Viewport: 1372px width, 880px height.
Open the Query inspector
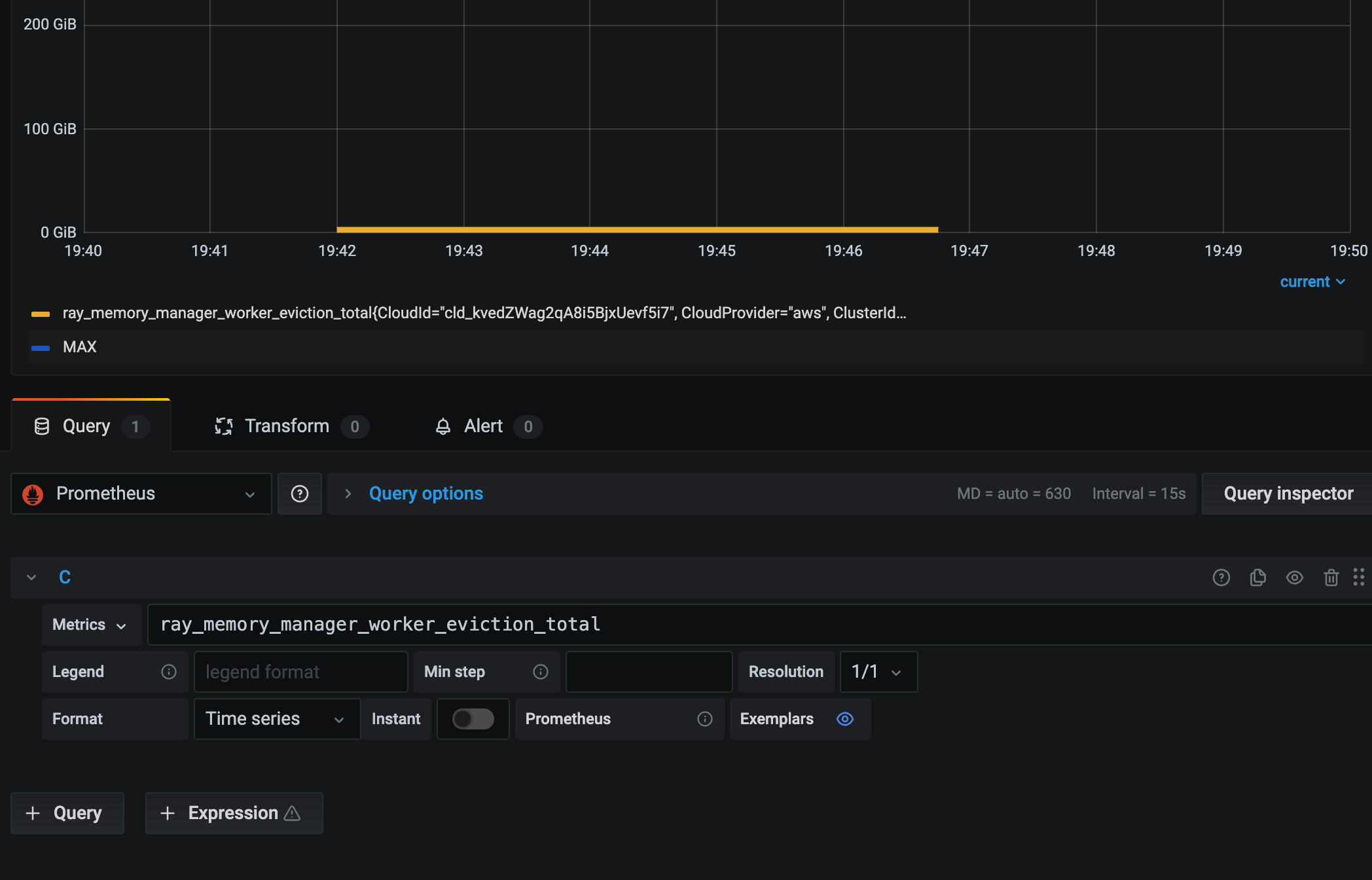click(x=1288, y=494)
